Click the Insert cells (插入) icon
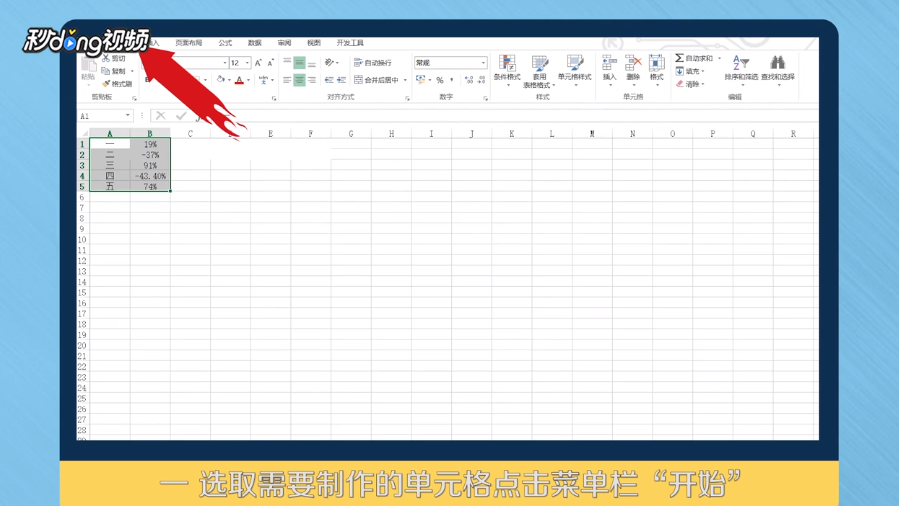The height and width of the screenshot is (506, 899). 609,63
